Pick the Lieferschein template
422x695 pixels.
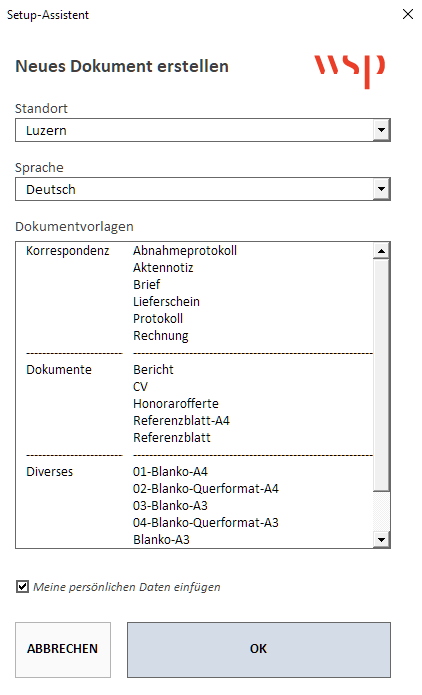(166, 302)
